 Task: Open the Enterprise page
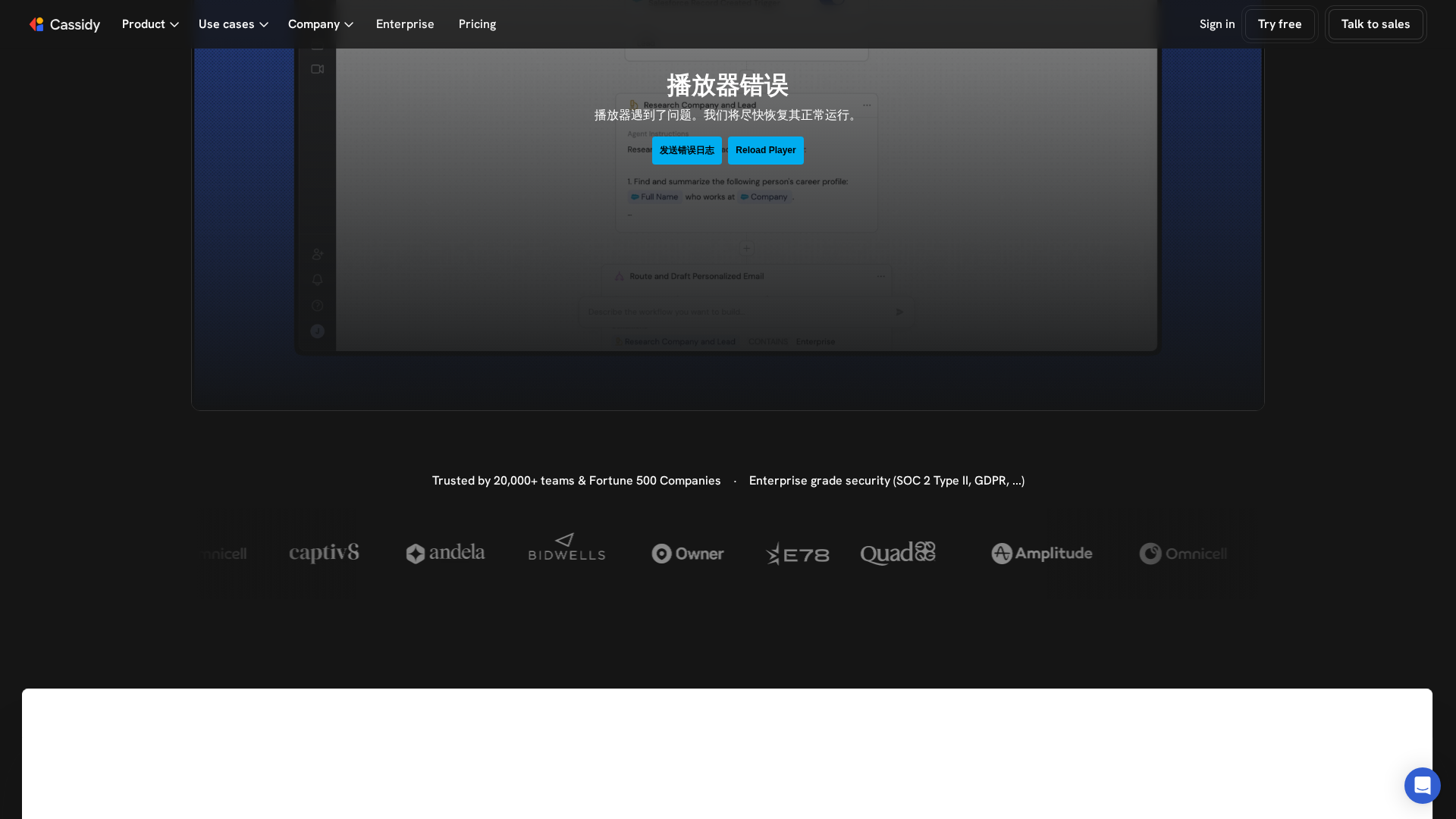click(x=405, y=24)
